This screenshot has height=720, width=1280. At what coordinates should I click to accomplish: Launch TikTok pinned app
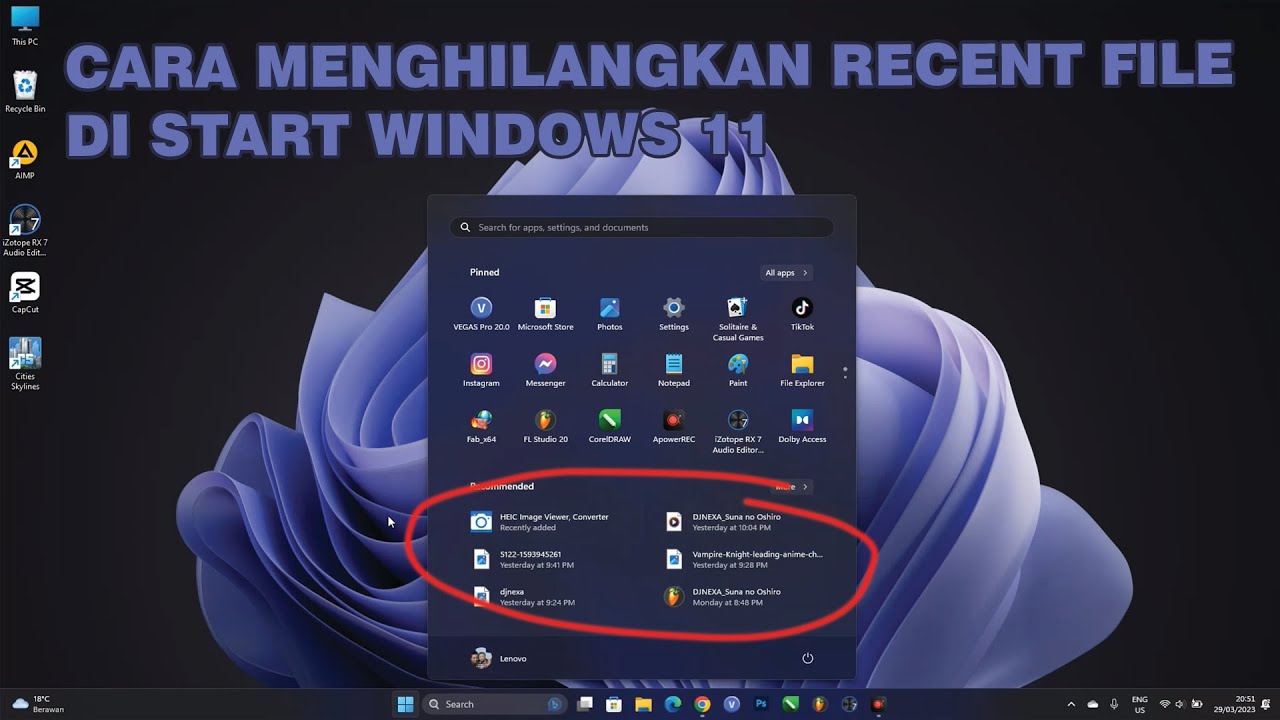pyautogui.click(x=802, y=314)
